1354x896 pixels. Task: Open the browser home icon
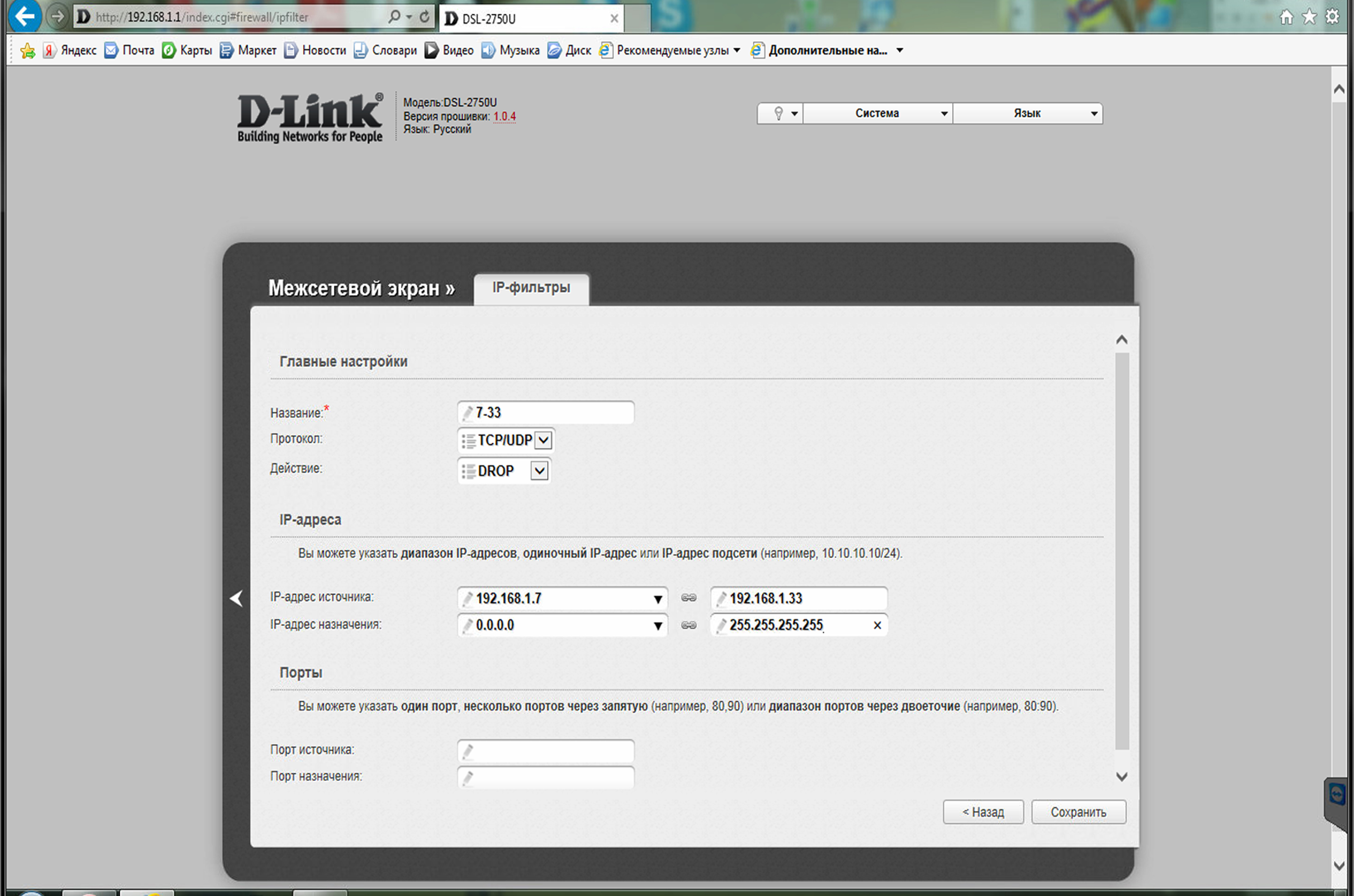click(1287, 17)
